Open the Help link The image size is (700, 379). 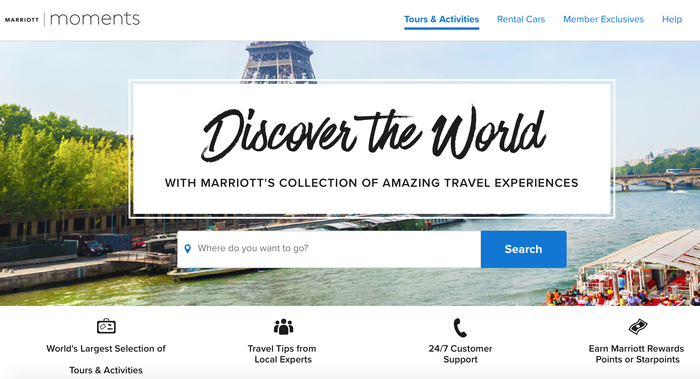point(672,19)
